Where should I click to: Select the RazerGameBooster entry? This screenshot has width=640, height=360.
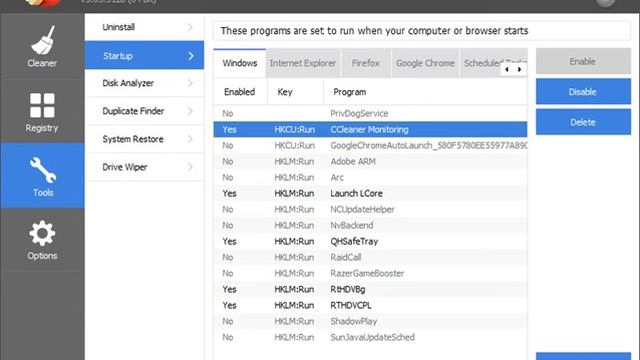click(370, 273)
